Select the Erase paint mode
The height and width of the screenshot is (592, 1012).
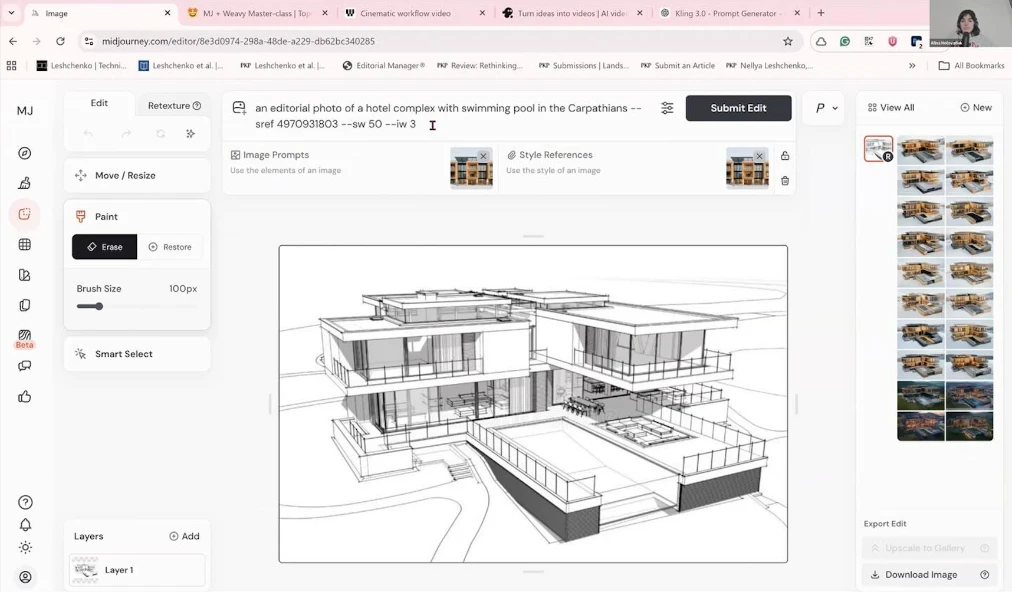point(104,247)
